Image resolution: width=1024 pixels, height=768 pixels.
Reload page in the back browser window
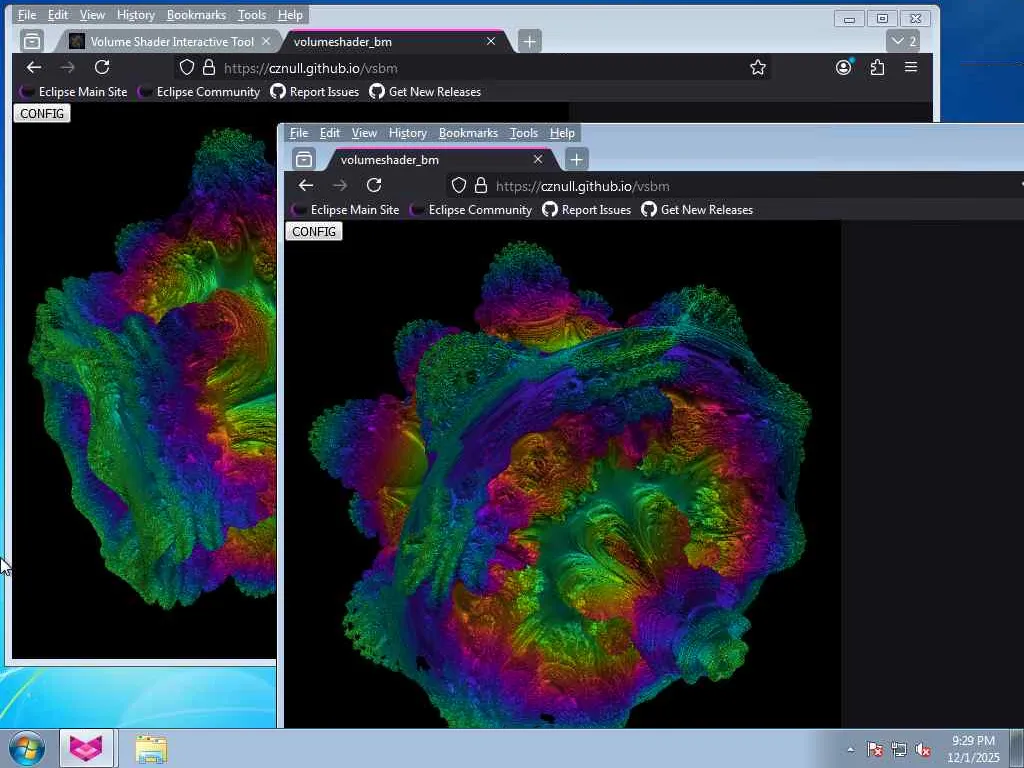pyautogui.click(x=102, y=67)
